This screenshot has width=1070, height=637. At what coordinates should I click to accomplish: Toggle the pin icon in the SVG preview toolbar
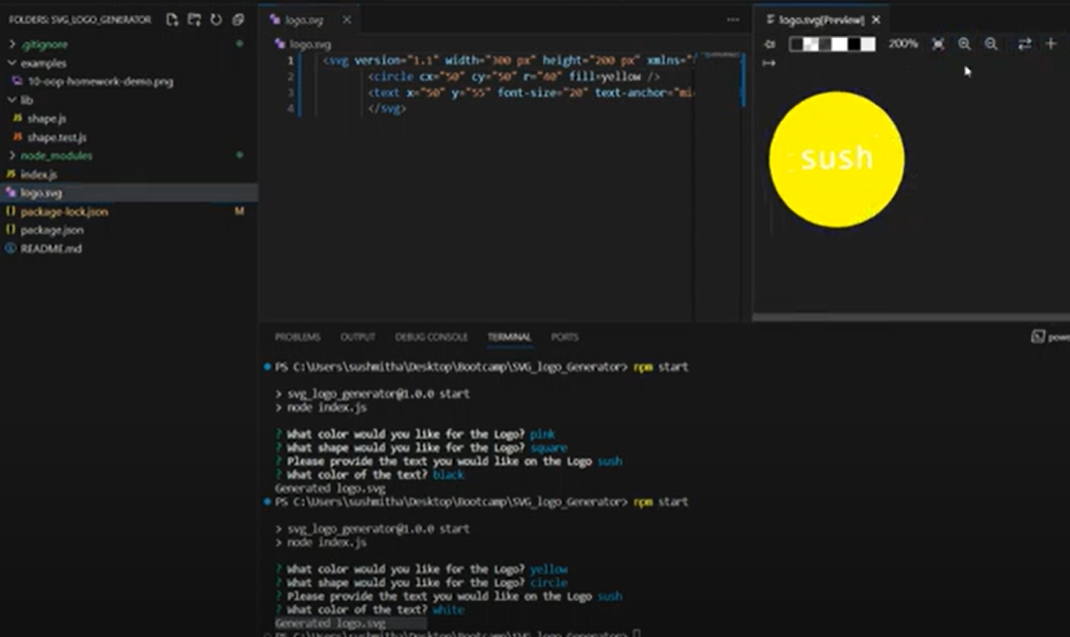[x=768, y=44]
